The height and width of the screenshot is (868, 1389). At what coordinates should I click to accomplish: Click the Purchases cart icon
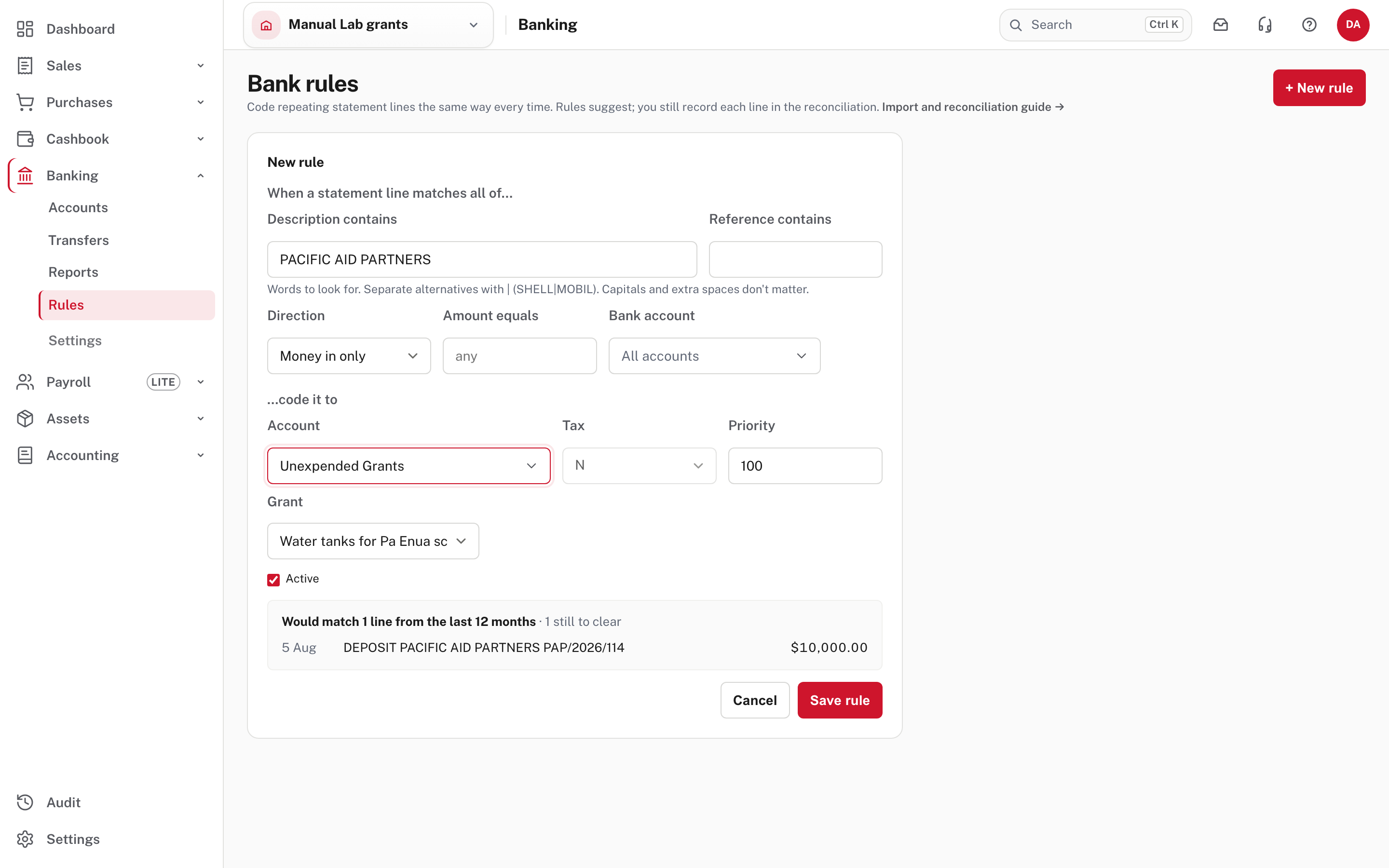coord(25,102)
